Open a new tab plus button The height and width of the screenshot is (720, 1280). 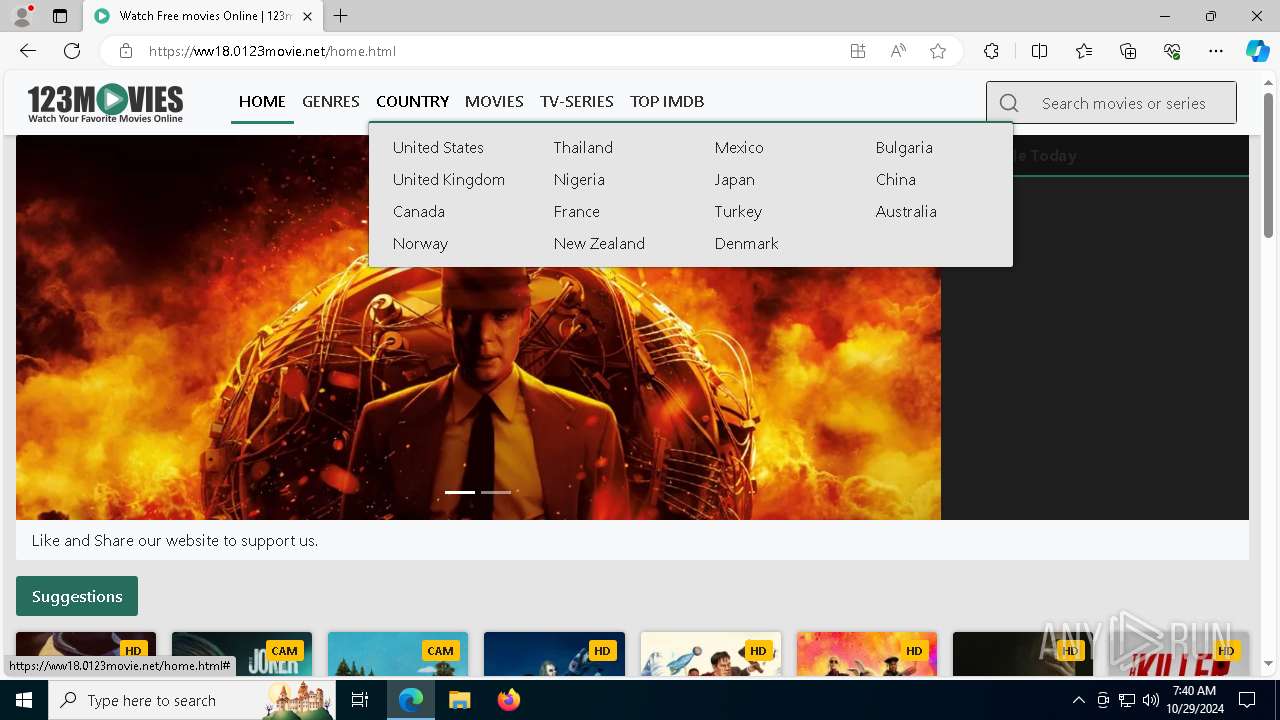(341, 16)
